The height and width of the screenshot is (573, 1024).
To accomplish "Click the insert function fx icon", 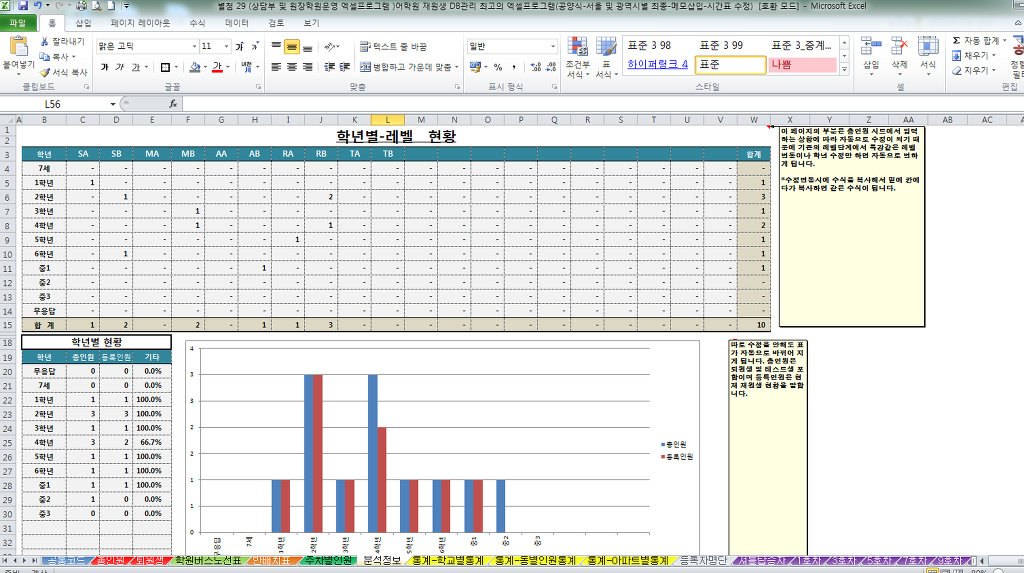I will [x=173, y=104].
